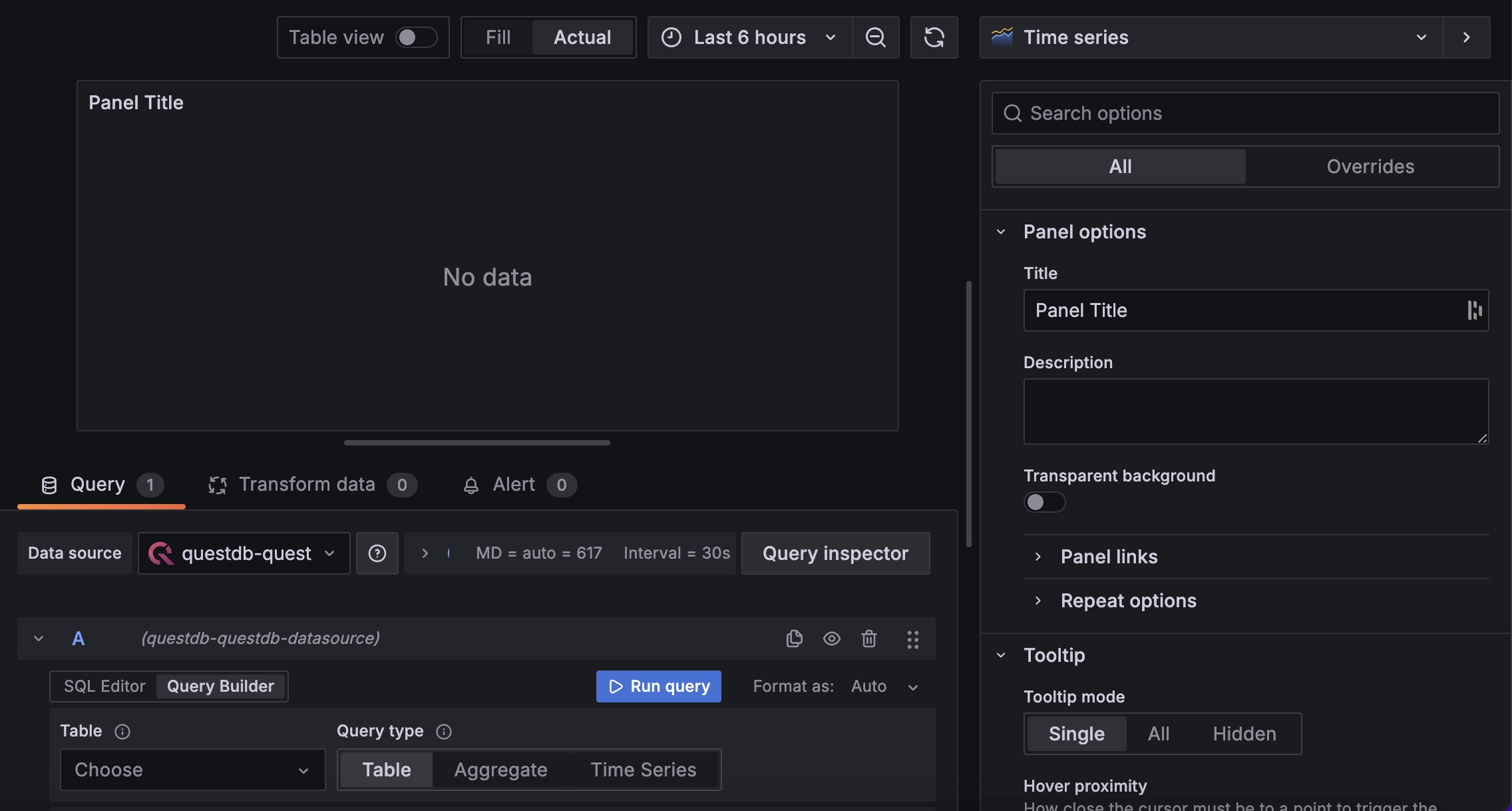This screenshot has height=811, width=1512.
Task: Select the Fill button toggle
Action: (497, 36)
